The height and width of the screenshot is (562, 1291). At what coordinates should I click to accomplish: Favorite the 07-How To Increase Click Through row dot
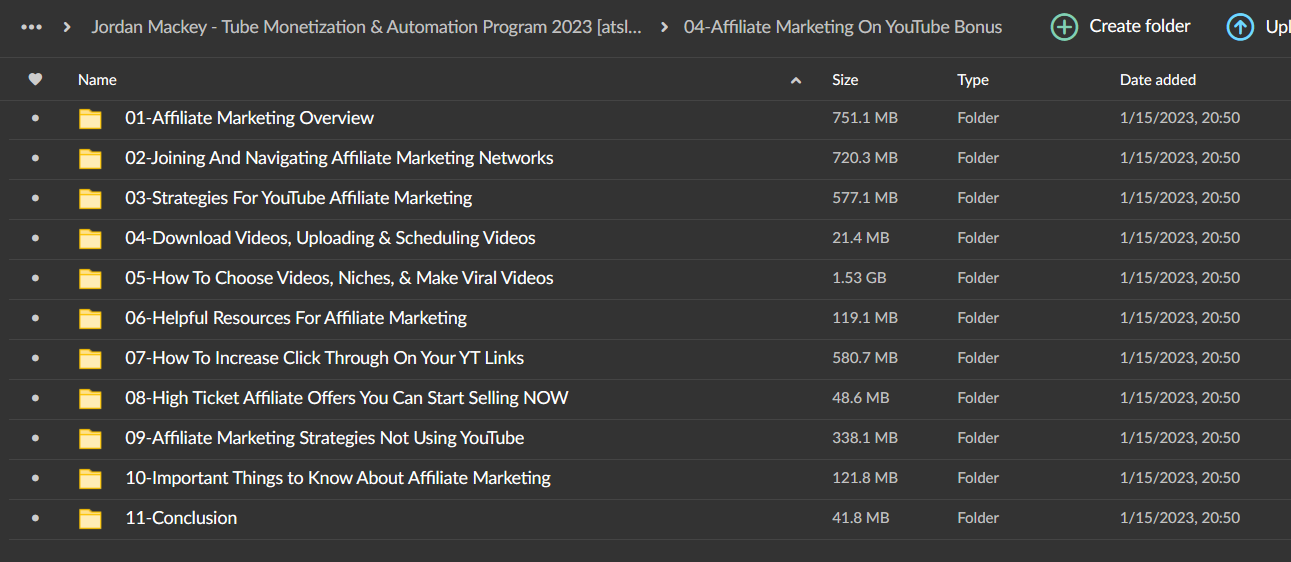coord(36,358)
